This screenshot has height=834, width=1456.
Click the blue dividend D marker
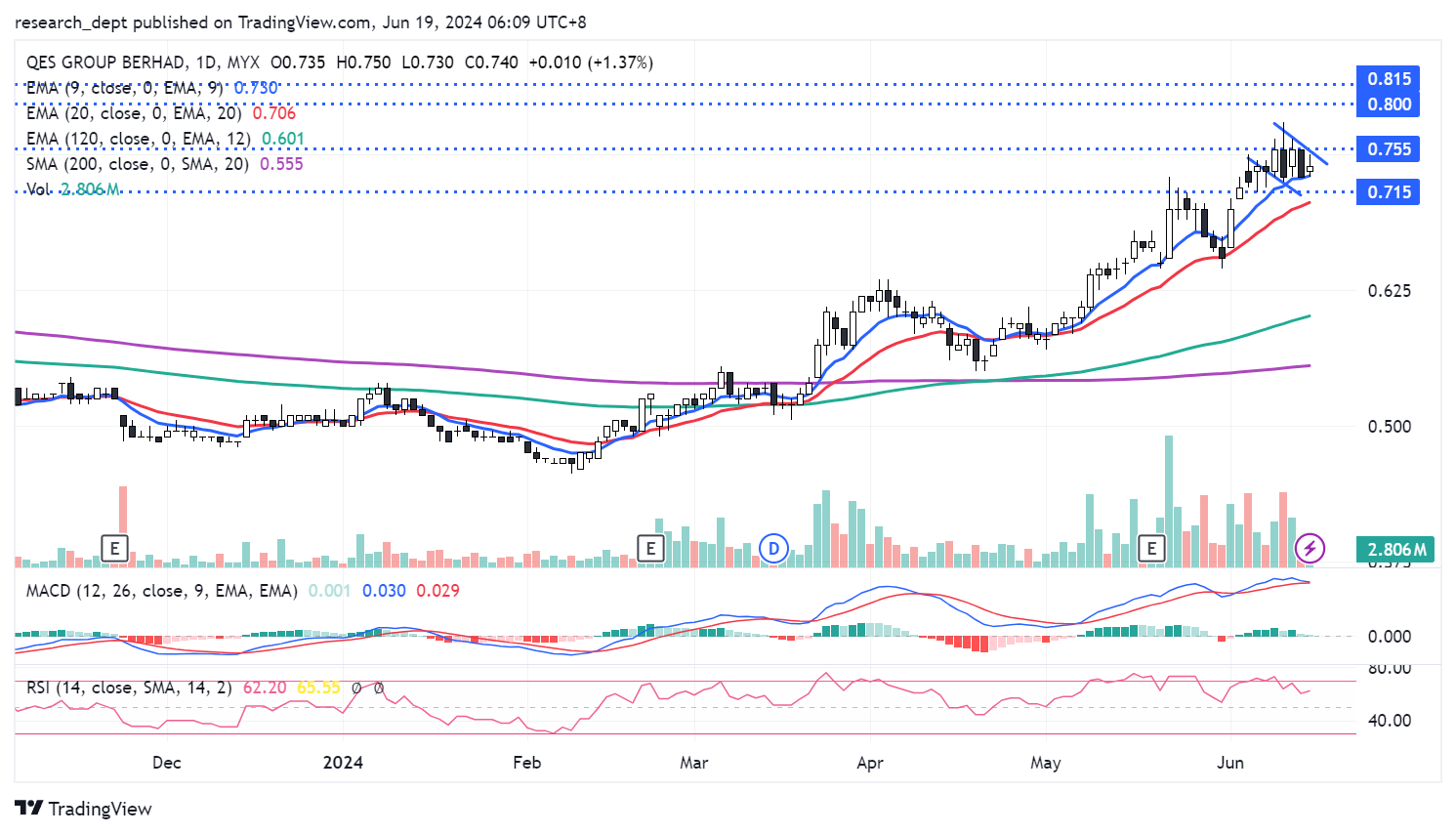pos(773,548)
